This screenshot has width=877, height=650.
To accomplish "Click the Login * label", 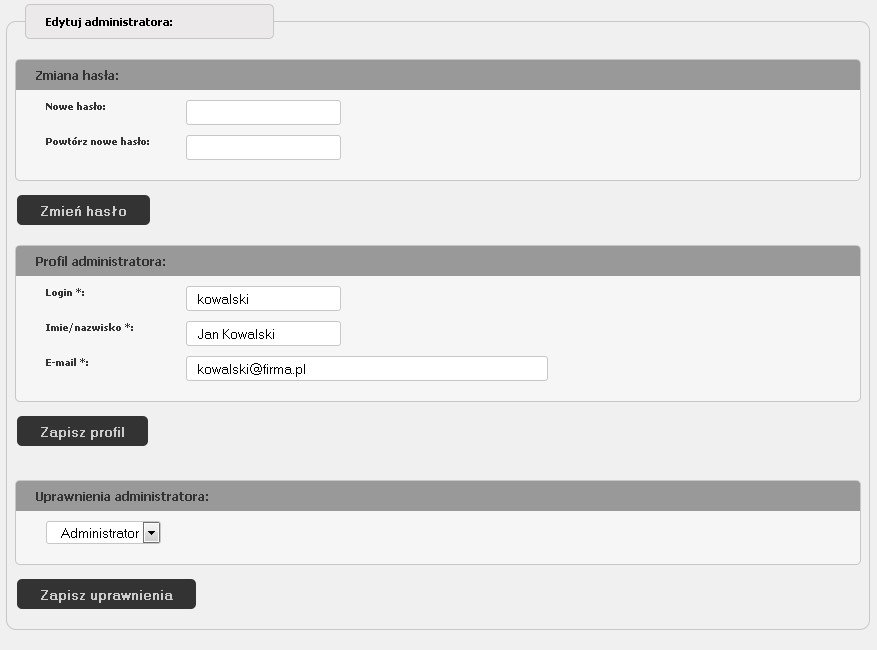I will pos(65,293).
